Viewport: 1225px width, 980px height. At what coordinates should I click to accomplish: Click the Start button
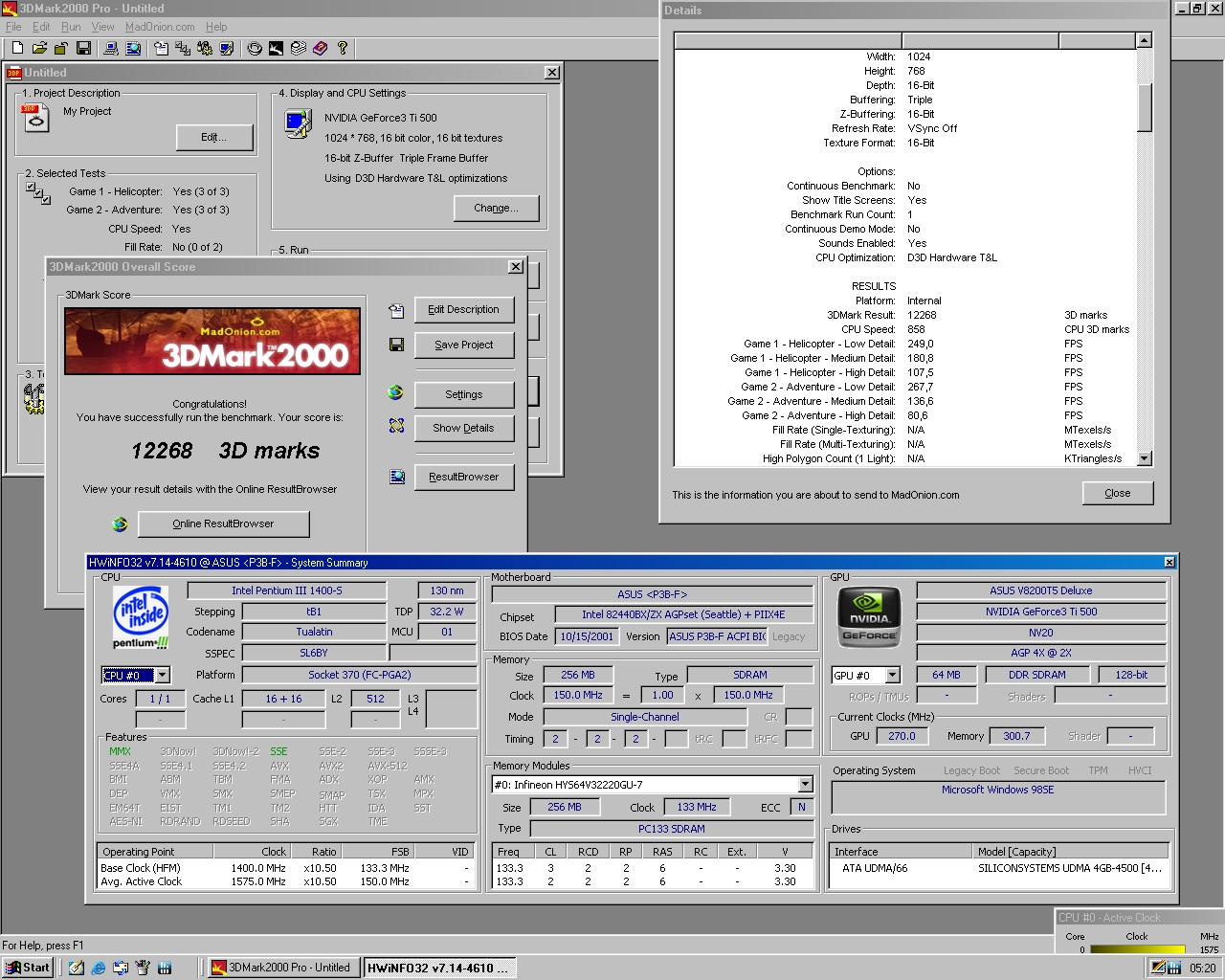[28, 968]
